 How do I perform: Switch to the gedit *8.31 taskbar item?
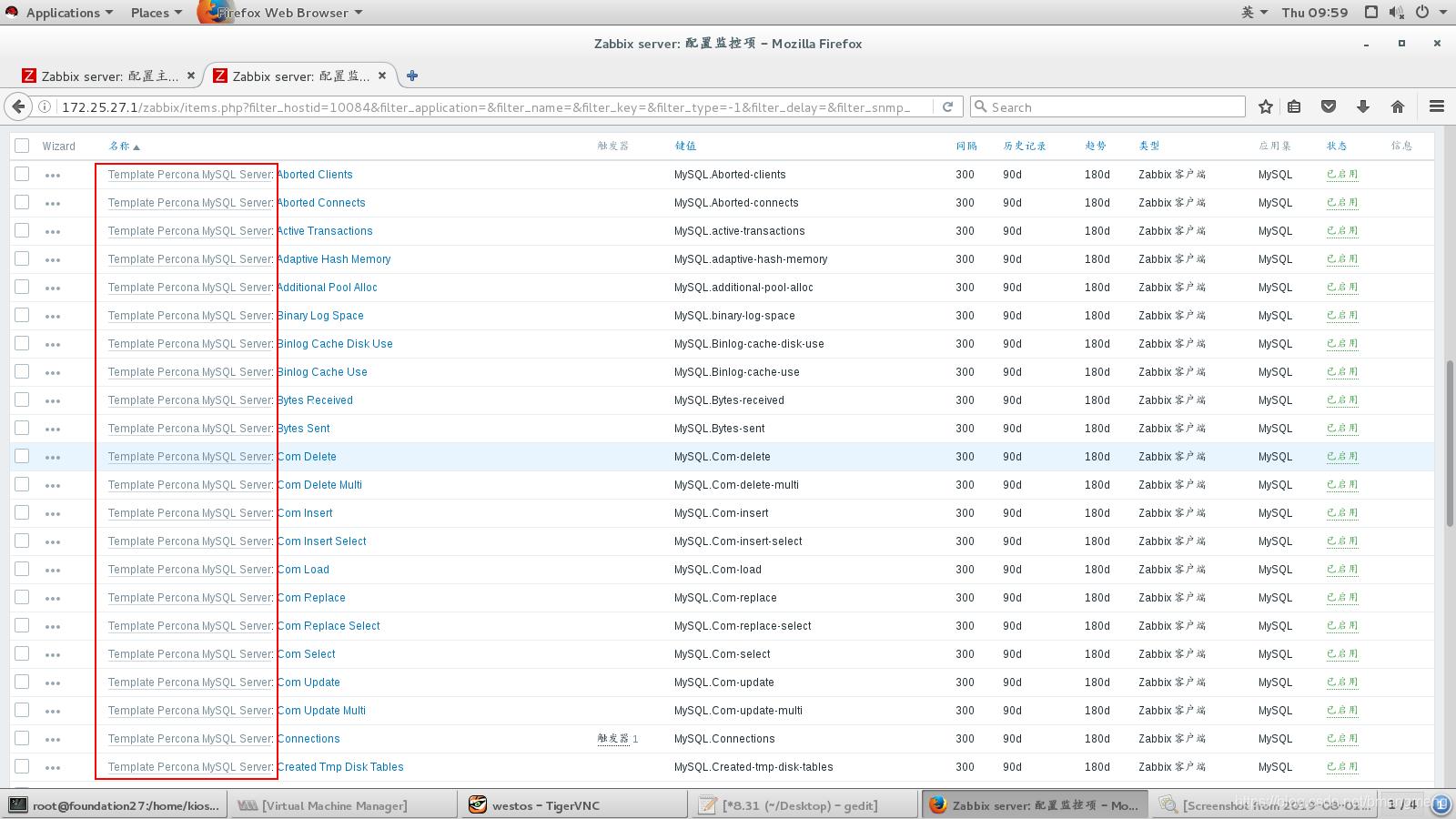pyautogui.click(x=804, y=805)
